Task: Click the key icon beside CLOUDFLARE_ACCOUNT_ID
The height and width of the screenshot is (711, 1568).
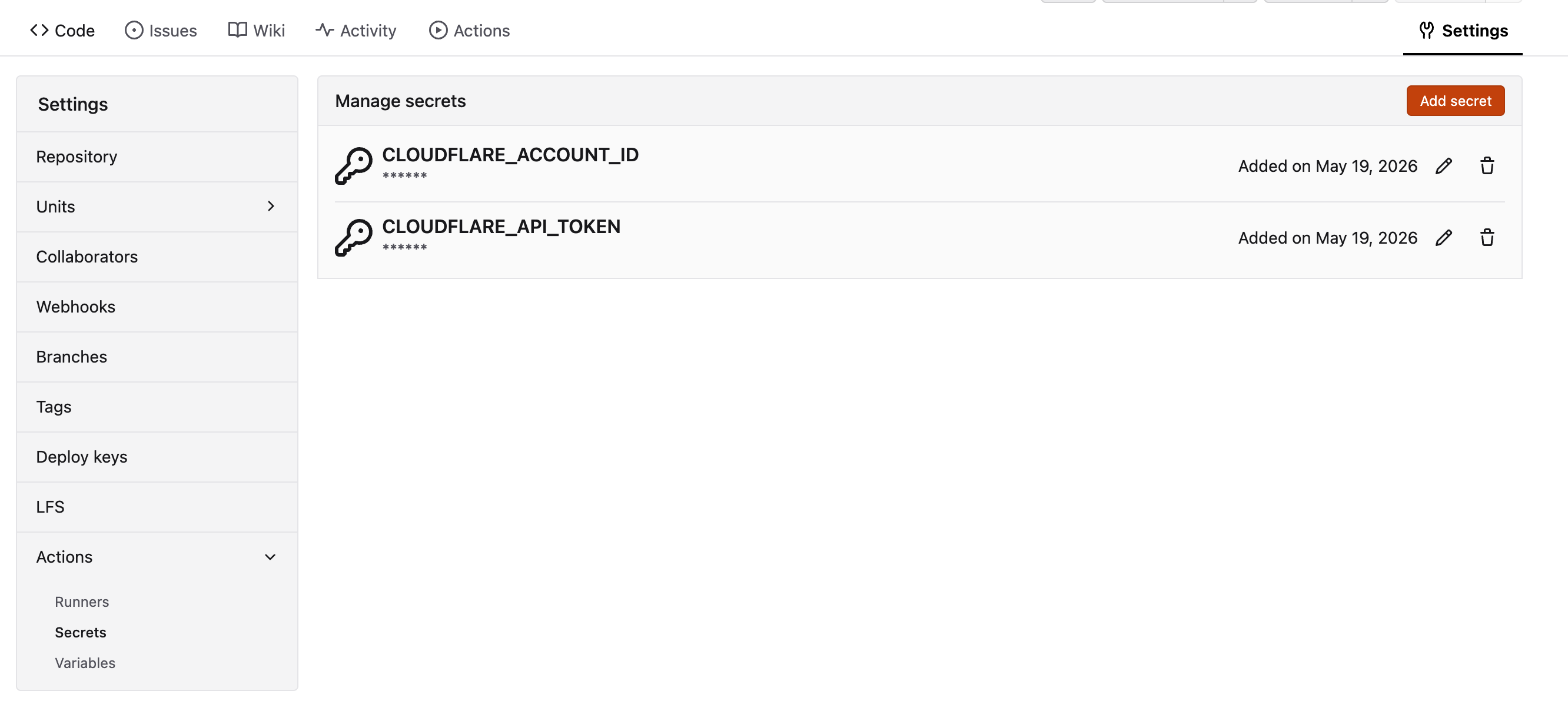Action: (354, 165)
